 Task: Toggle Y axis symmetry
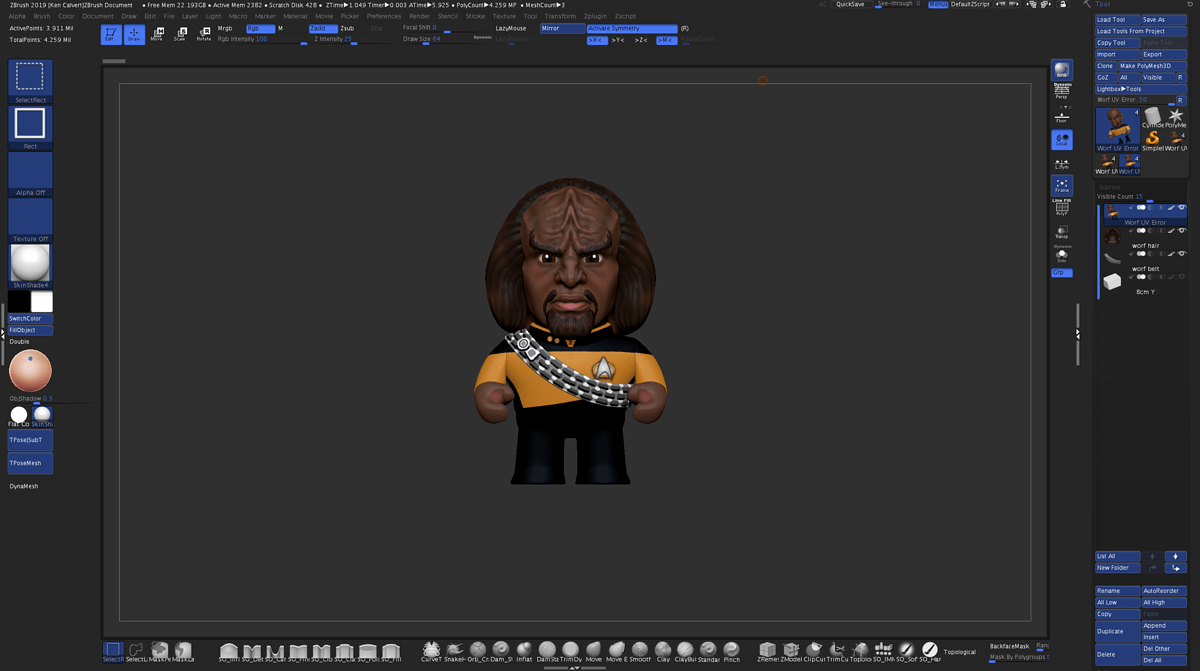[620, 40]
